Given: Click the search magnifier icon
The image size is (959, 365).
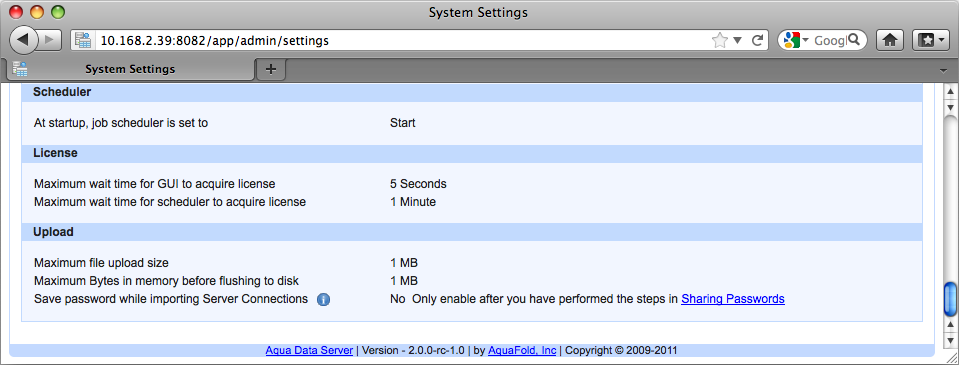Looking at the screenshot, I should [854, 40].
